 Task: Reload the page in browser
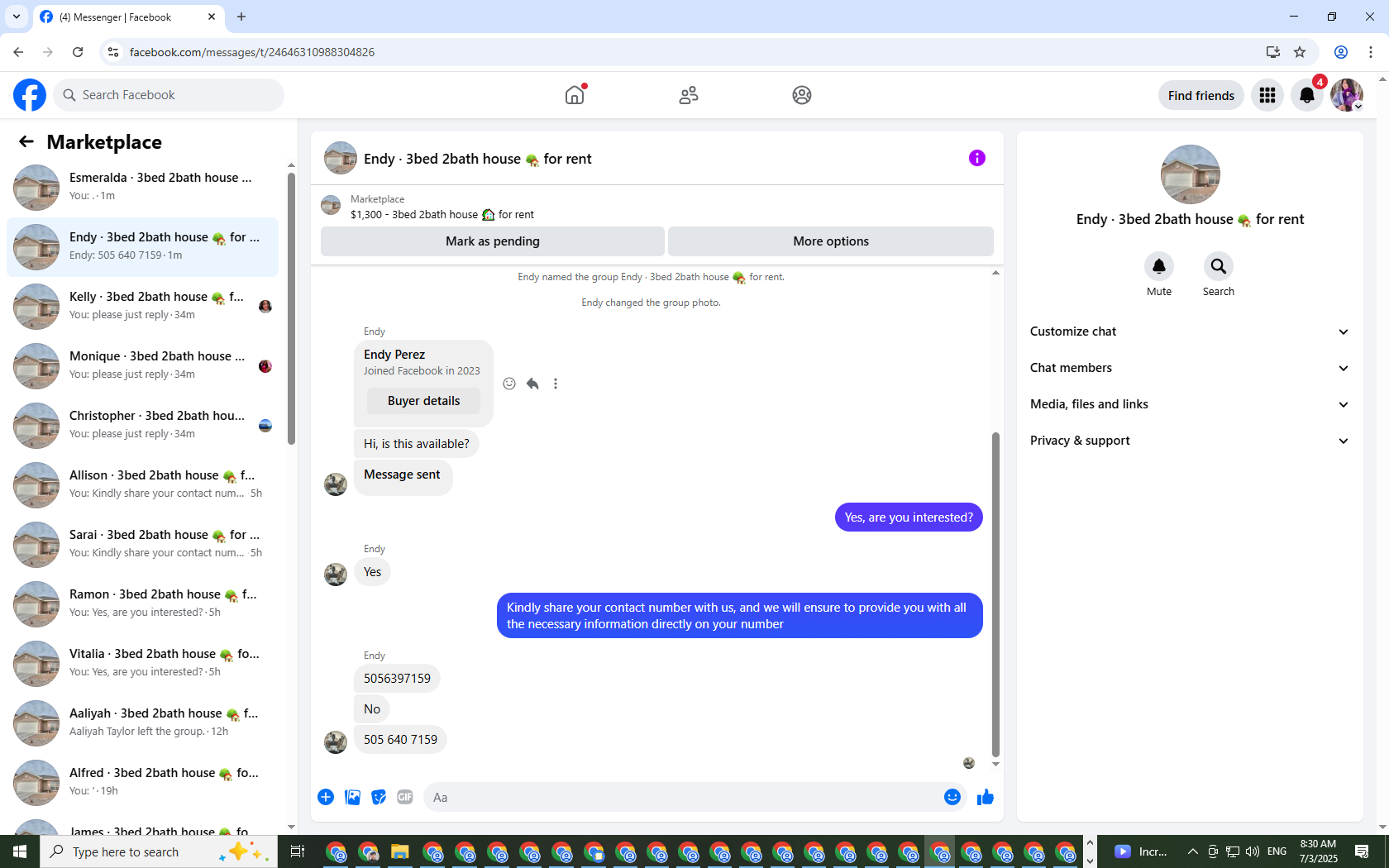tap(78, 52)
